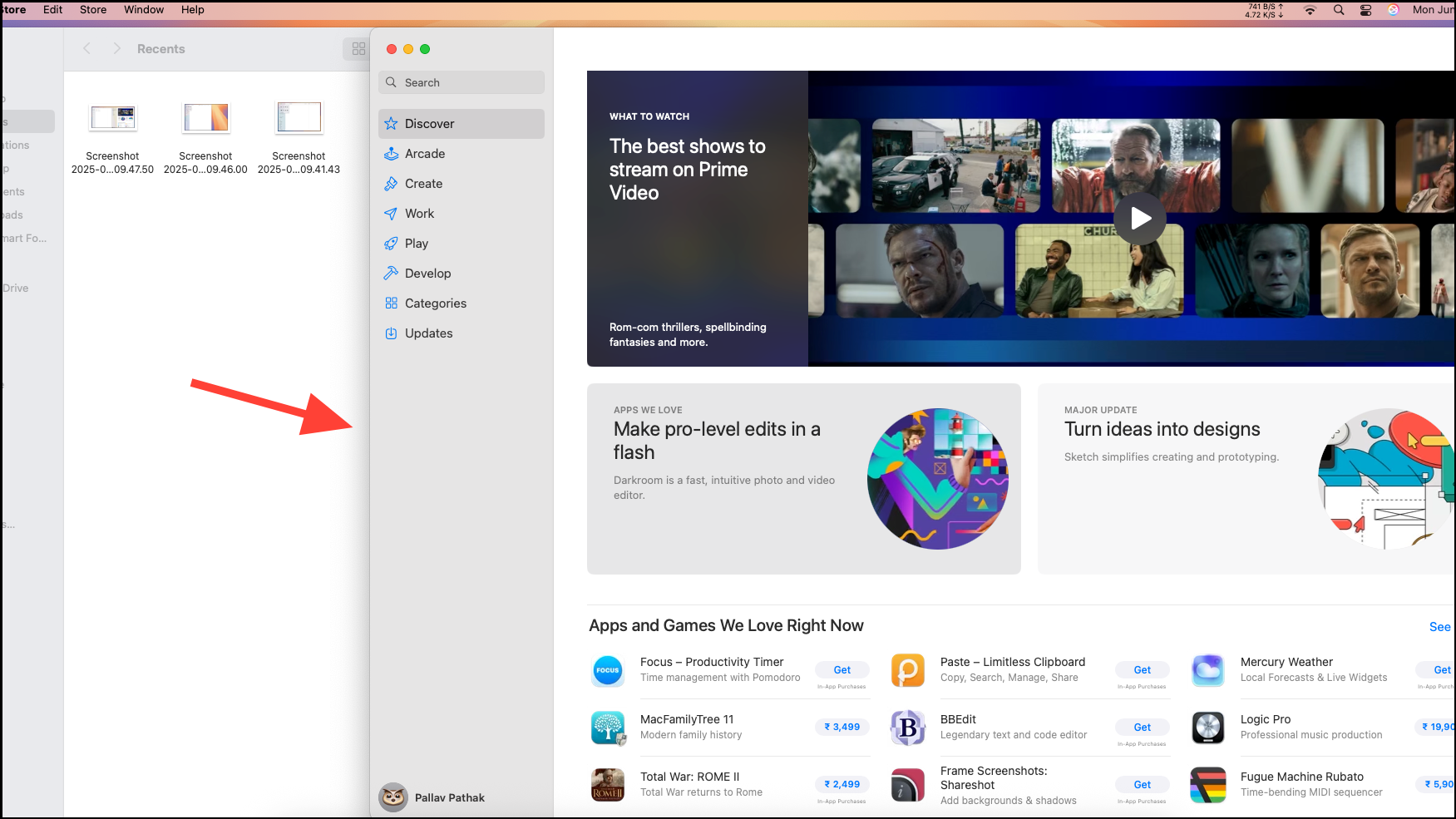Open the Sketch 'Turn ideas into designs' card
The height and width of the screenshot is (819, 1456).
click(1246, 479)
